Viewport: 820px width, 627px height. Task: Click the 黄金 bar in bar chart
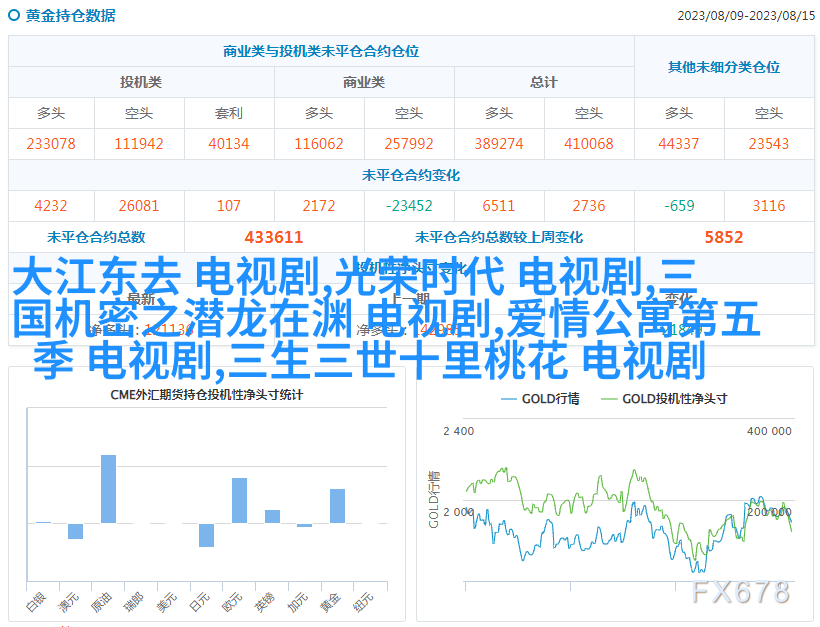pyautogui.click(x=337, y=505)
